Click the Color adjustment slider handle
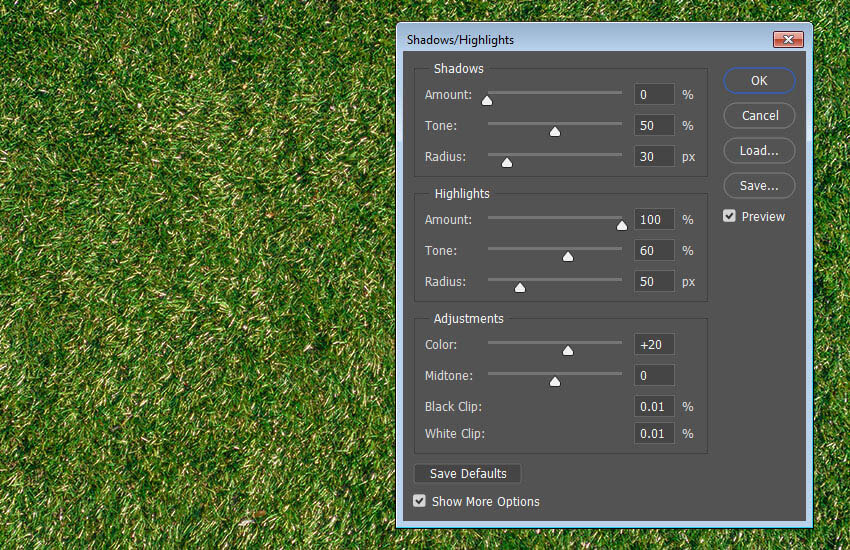The image size is (850, 550). click(568, 349)
